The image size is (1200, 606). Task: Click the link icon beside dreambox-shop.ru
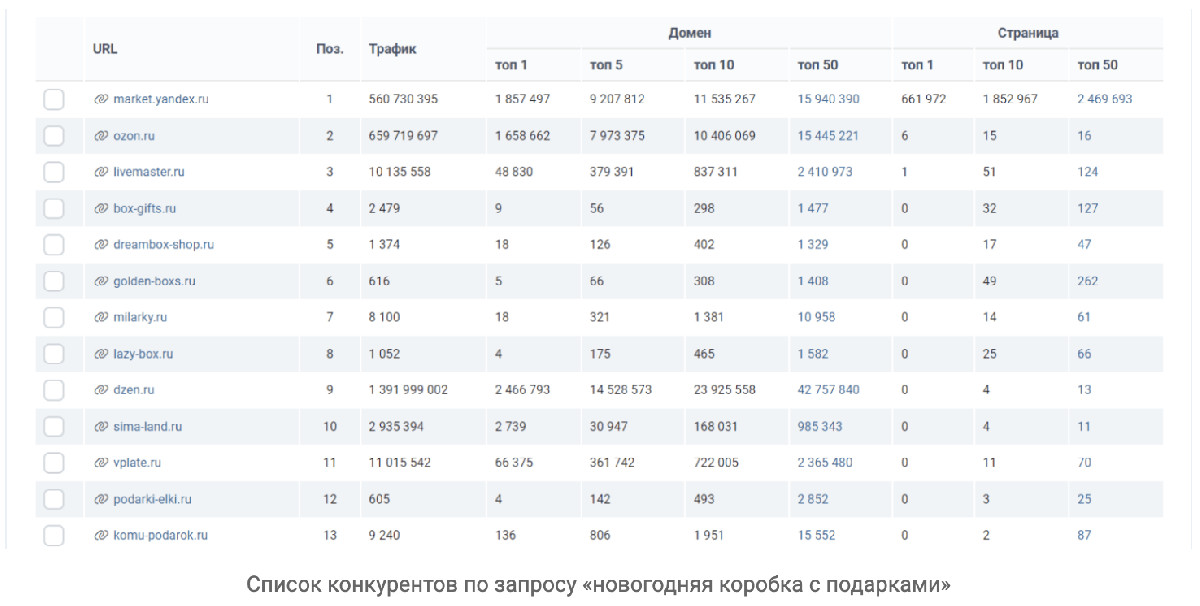tap(101, 245)
